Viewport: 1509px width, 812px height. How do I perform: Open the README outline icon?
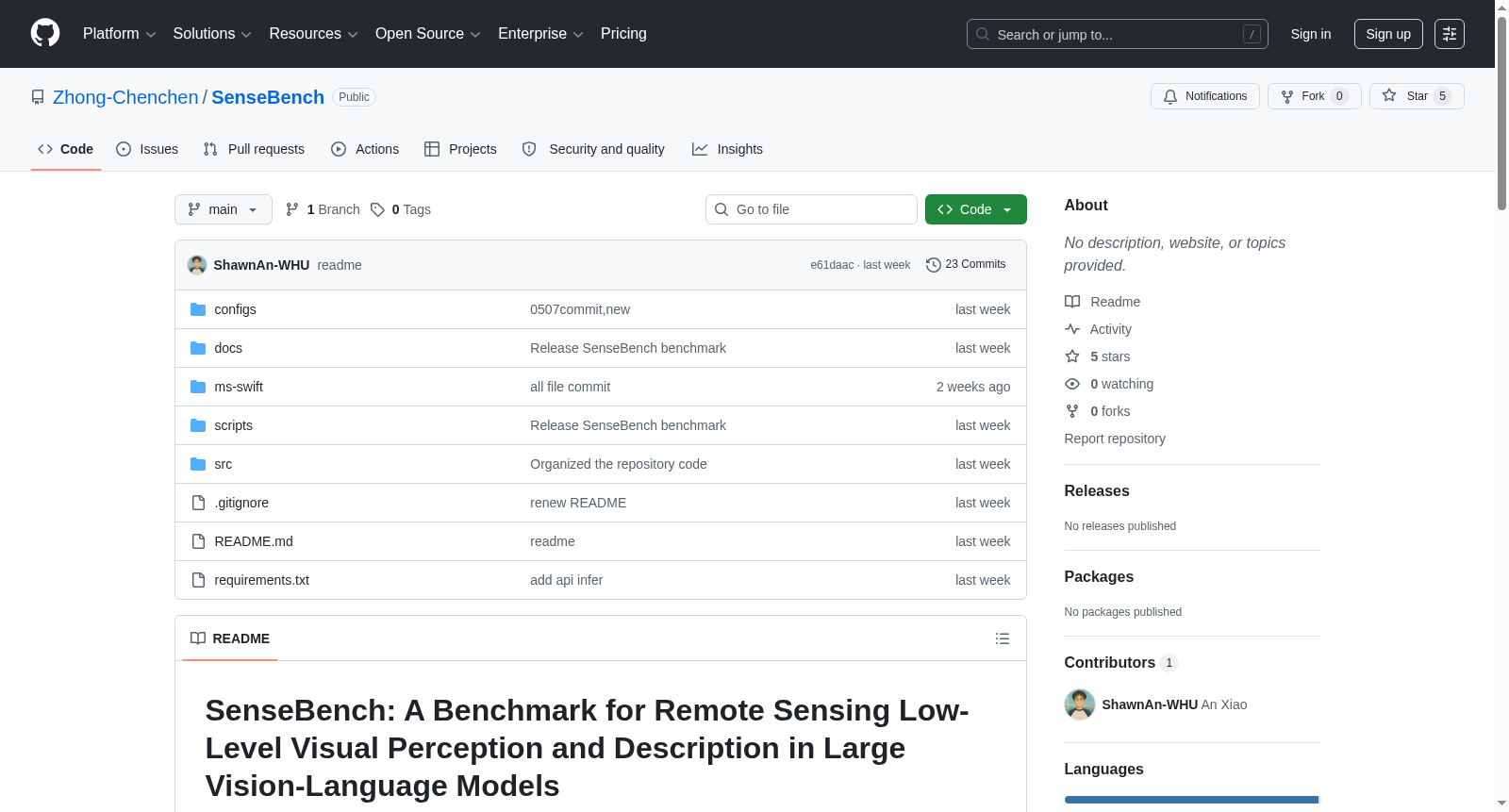click(1003, 638)
